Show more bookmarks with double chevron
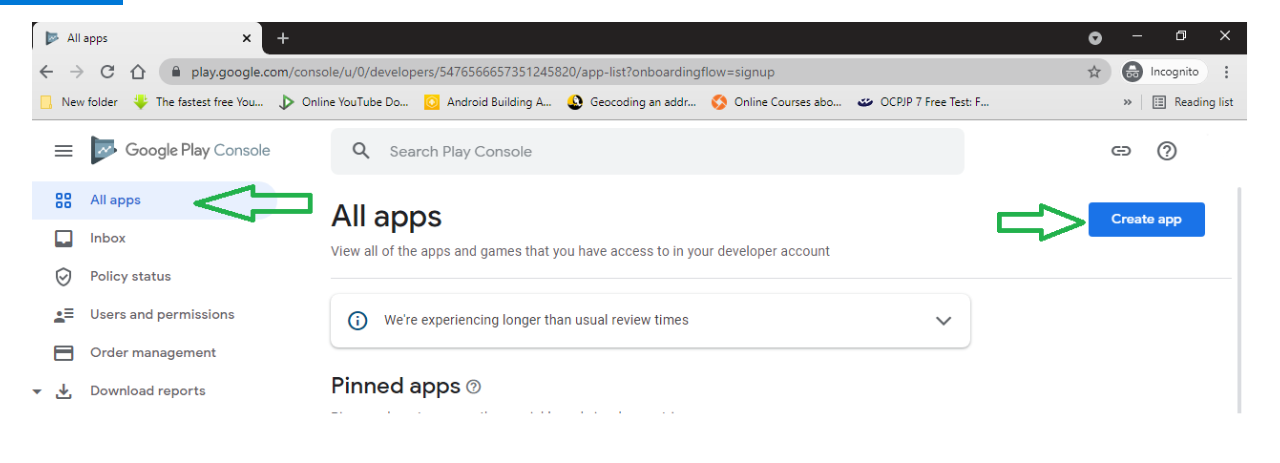 coord(1128,102)
